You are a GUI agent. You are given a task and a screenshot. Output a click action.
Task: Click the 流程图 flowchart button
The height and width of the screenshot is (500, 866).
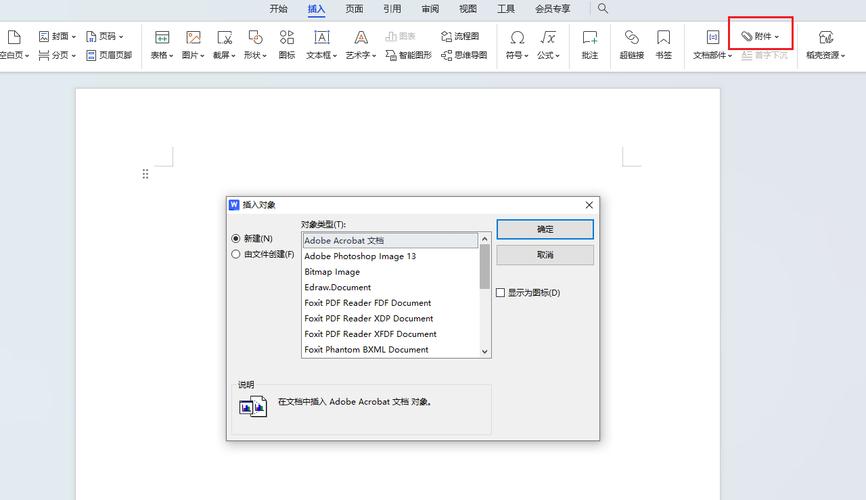coord(460,36)
